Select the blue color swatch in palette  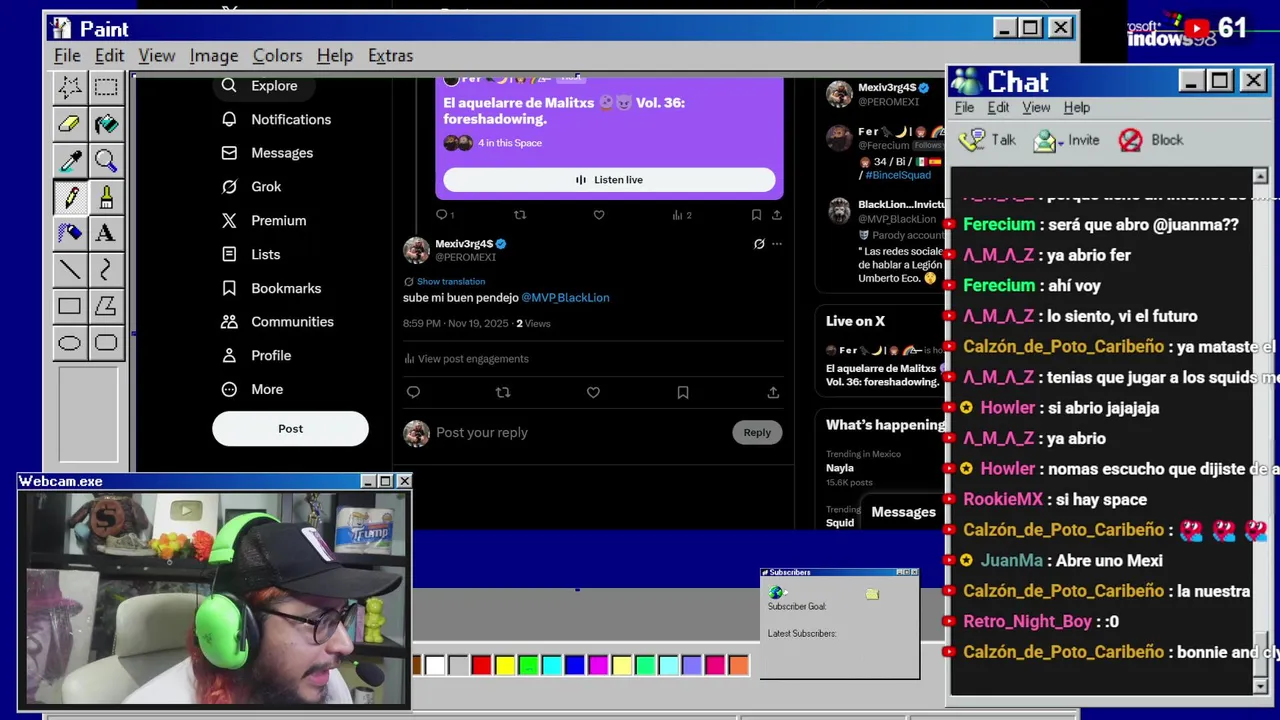click(x=574, y=665)
